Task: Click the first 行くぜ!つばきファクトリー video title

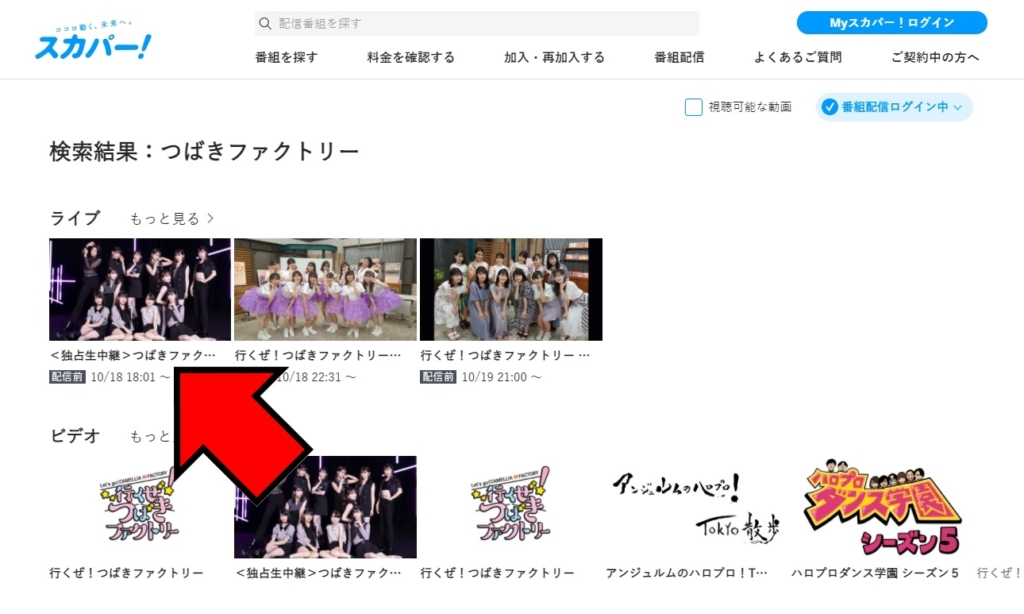Action: click(127, 574)
